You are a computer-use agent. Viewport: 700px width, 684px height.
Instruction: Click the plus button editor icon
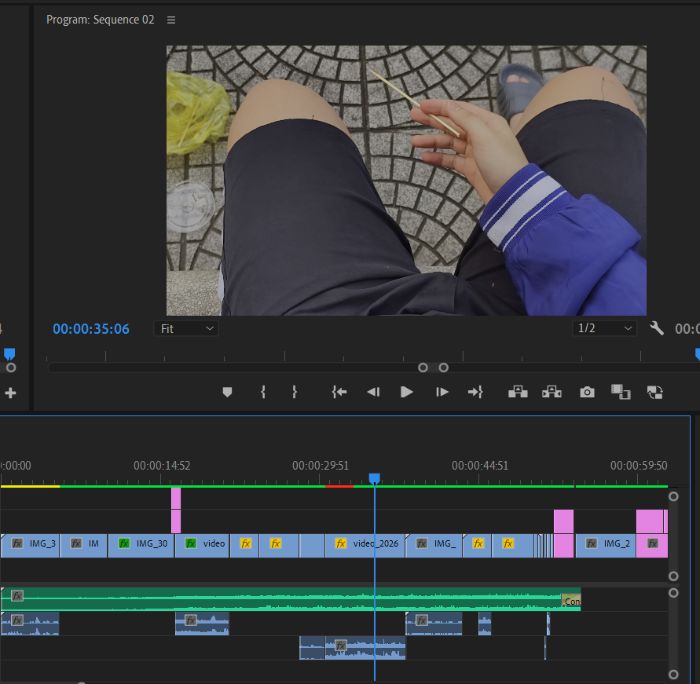click(10, 393)
